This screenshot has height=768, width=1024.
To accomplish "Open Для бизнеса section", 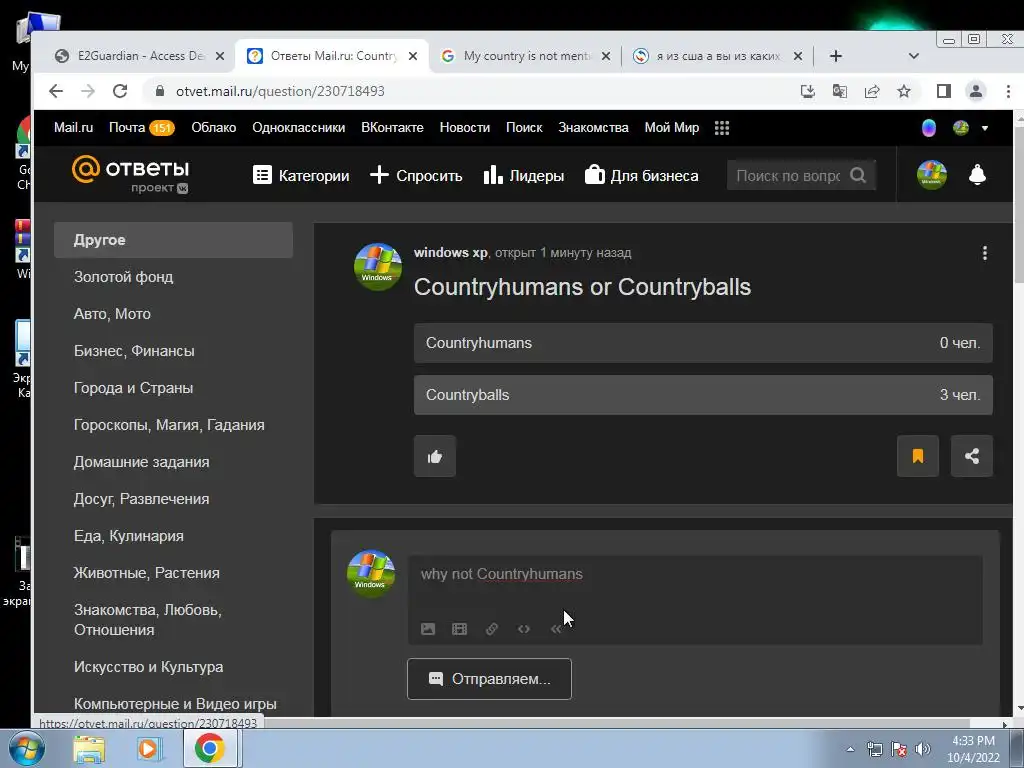I will coord(642,175).
